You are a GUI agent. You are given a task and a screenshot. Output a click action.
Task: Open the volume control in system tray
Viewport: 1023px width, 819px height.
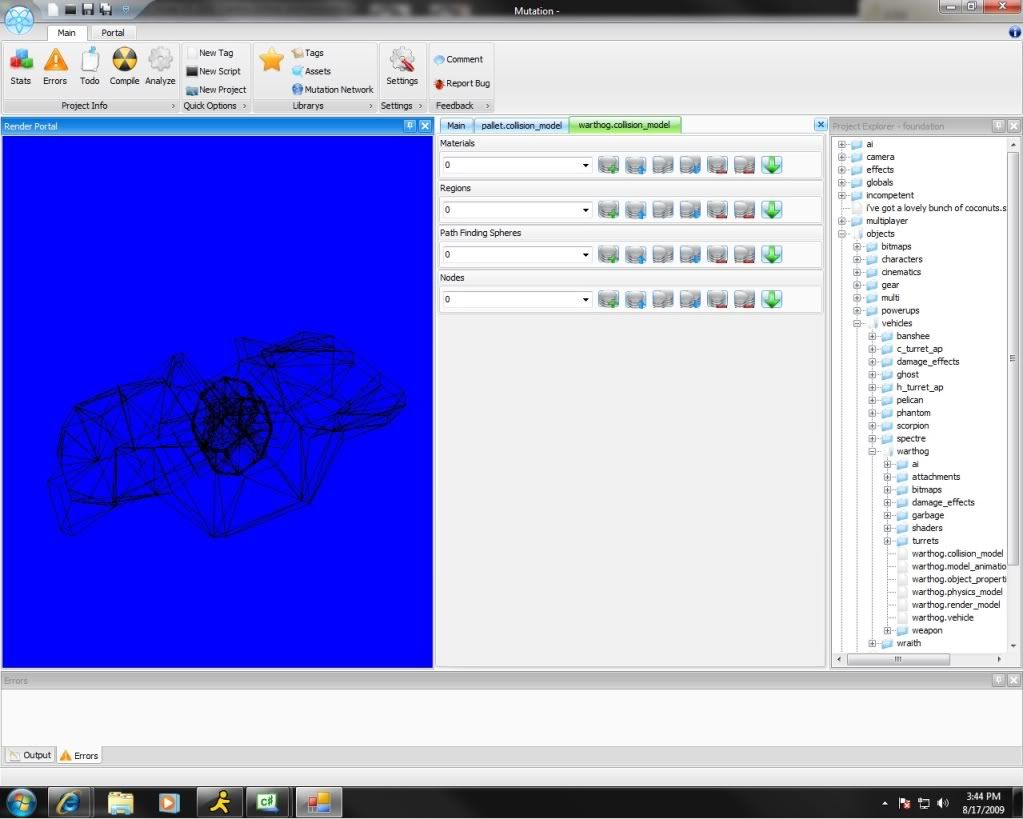[x=943, y=803]
